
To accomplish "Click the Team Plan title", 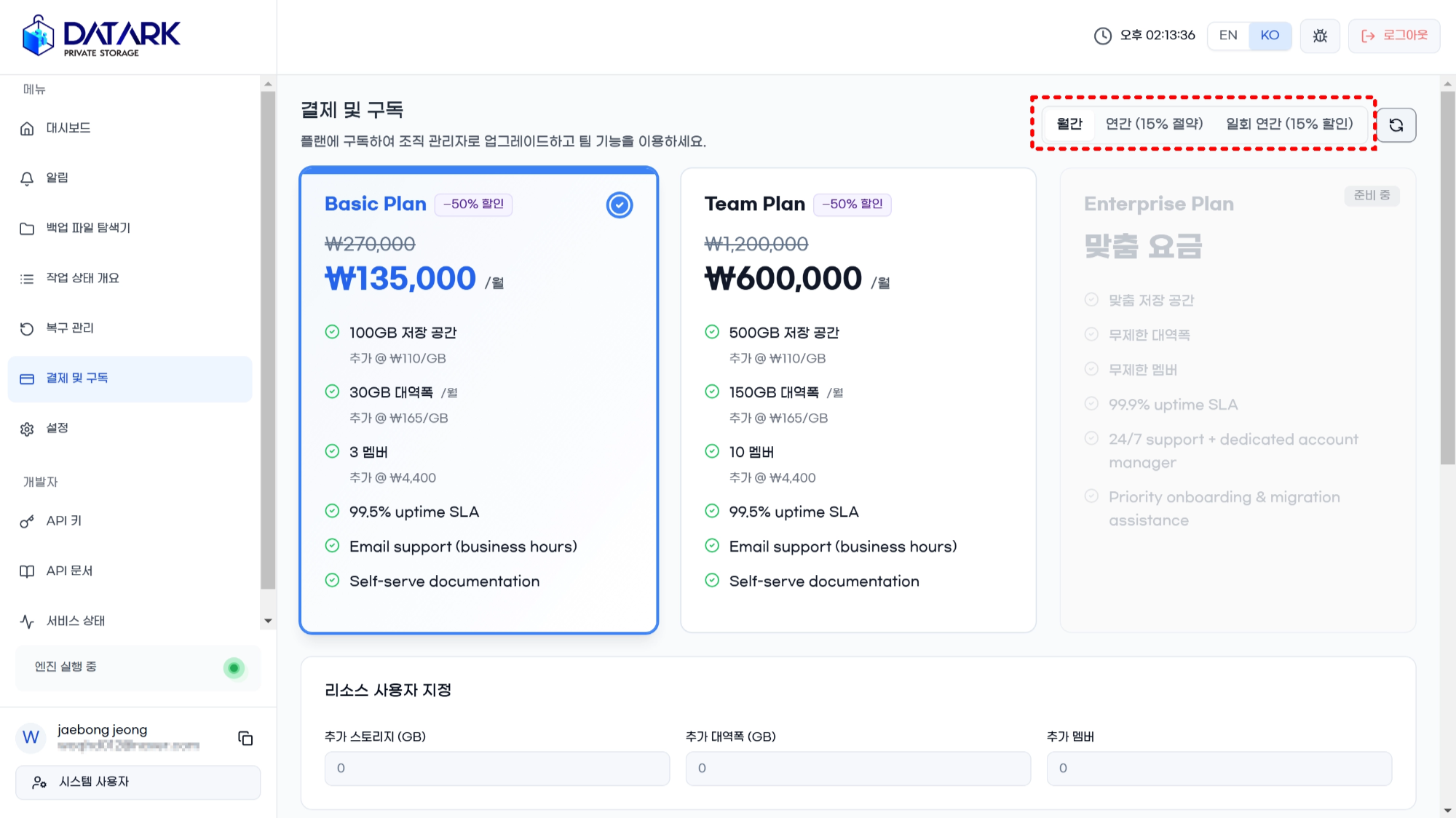I will (755, 204).
